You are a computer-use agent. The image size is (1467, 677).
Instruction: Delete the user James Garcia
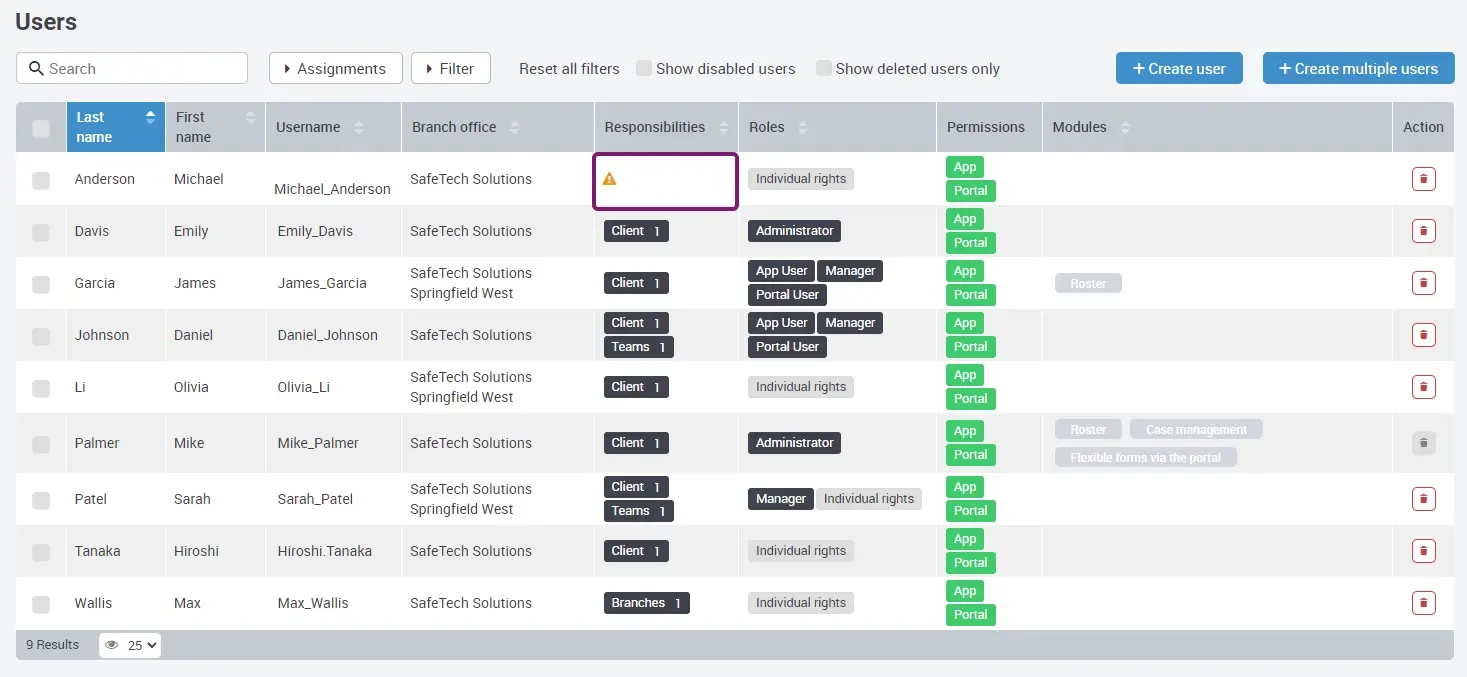click(x=1423, y=282)
